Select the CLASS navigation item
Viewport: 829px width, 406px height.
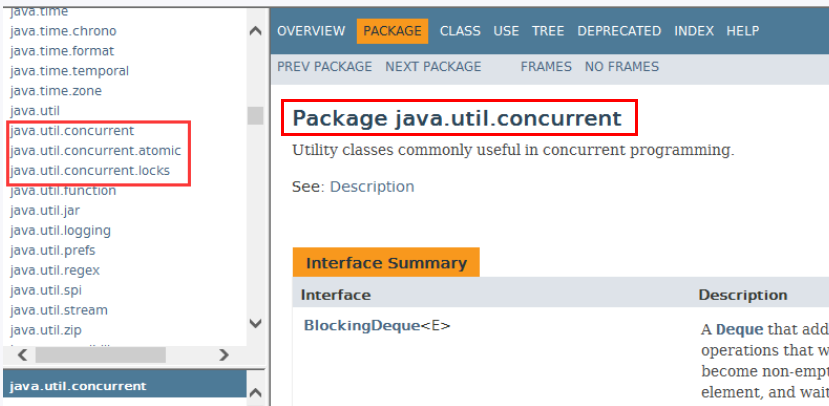point(460,31)
